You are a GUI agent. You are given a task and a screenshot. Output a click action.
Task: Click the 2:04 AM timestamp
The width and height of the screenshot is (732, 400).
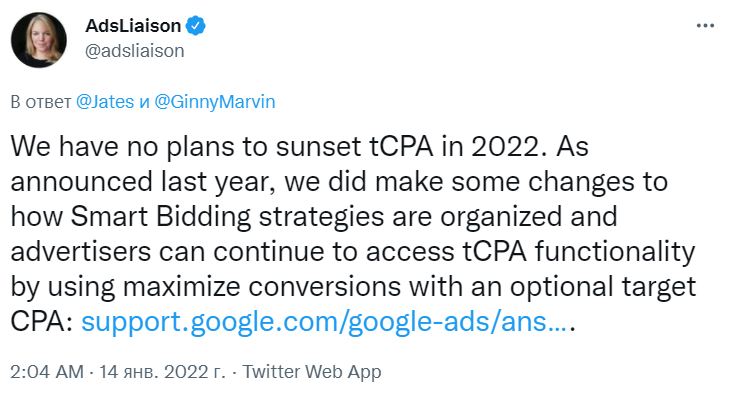click(46, 372)
